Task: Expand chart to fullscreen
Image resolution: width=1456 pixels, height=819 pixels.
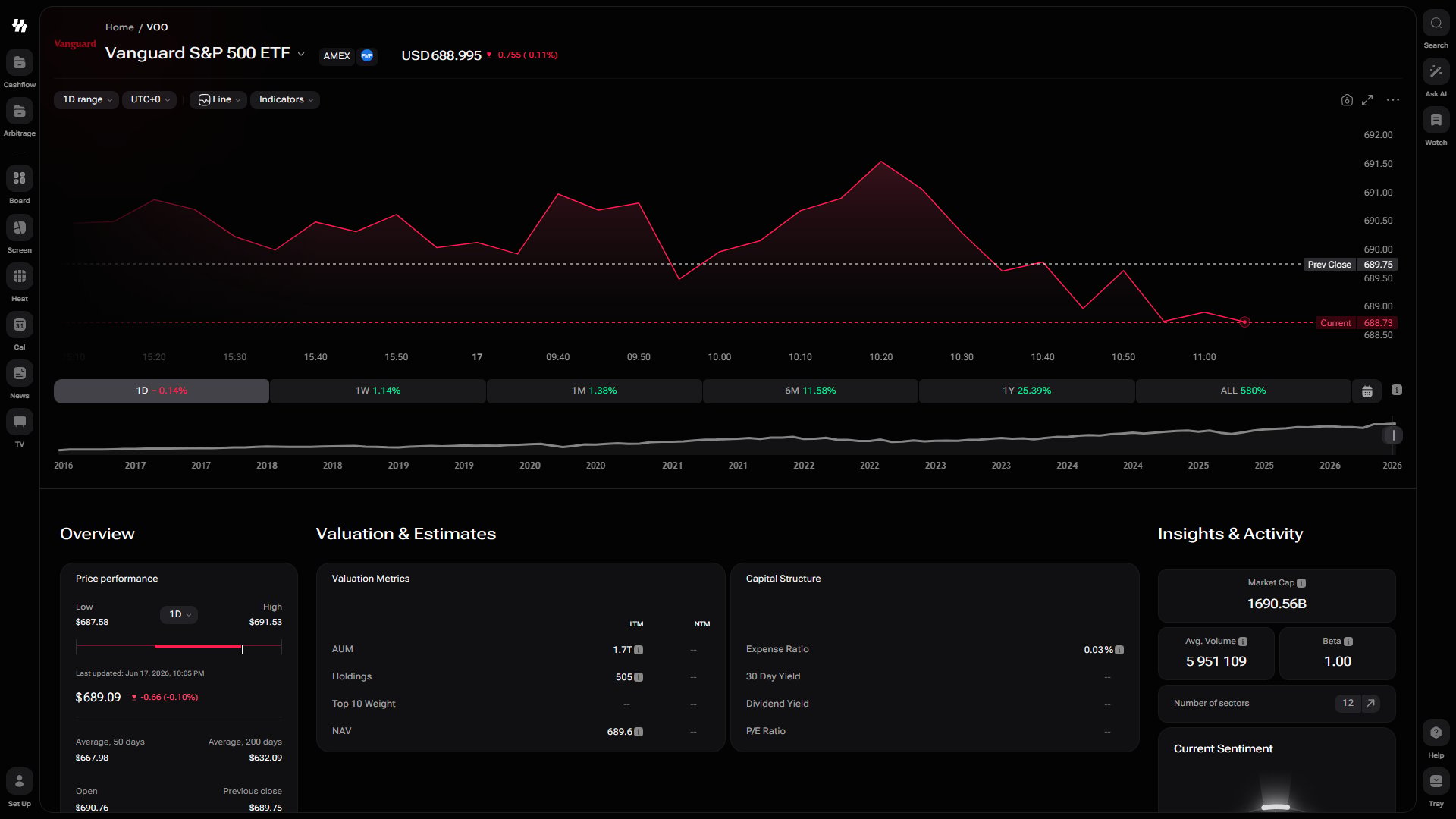Action: 1367,100
